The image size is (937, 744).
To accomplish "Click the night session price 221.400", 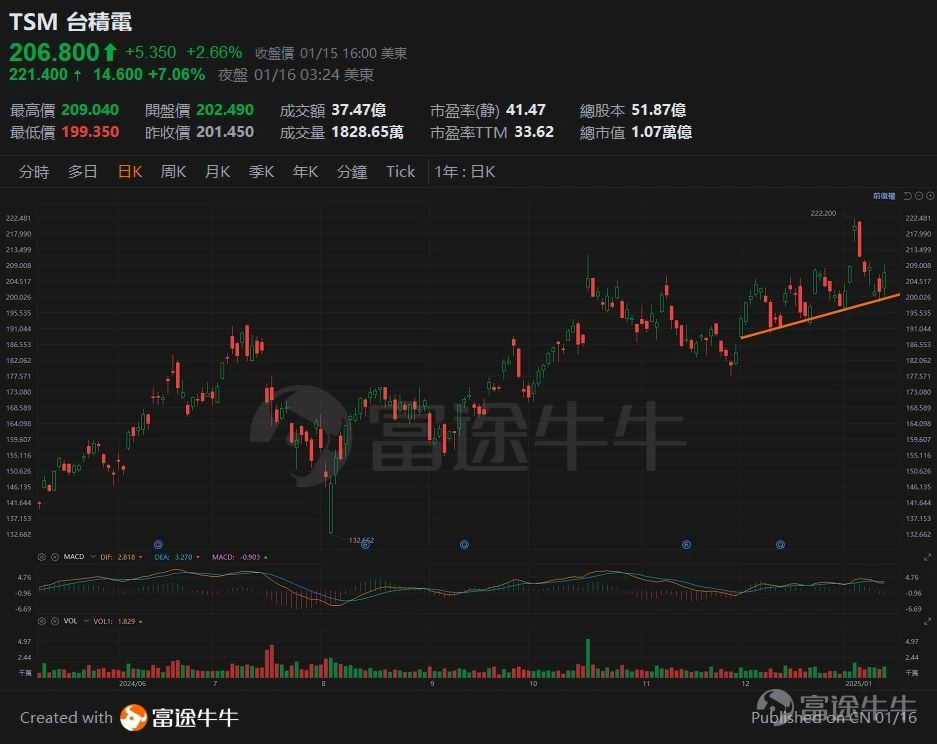I will click(38, 75).
